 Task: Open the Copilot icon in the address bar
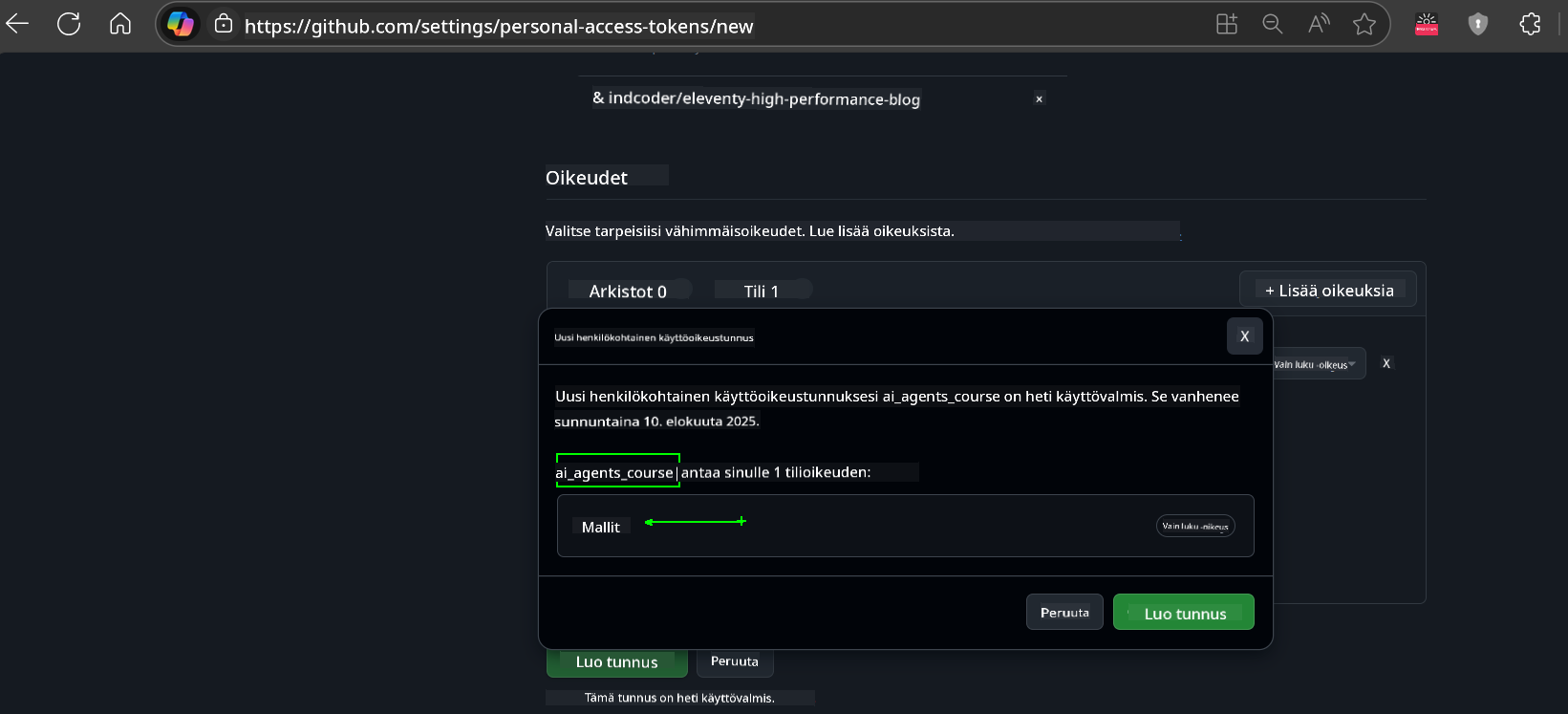point(181,25)
